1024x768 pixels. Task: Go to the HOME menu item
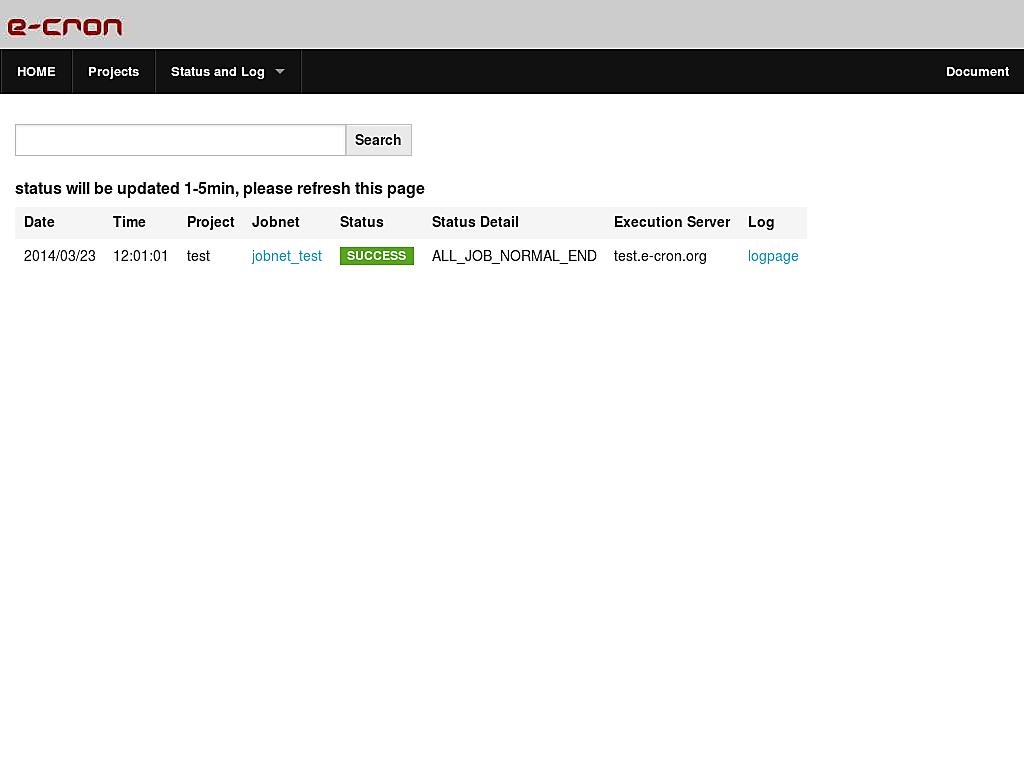[x=36, y=71]
